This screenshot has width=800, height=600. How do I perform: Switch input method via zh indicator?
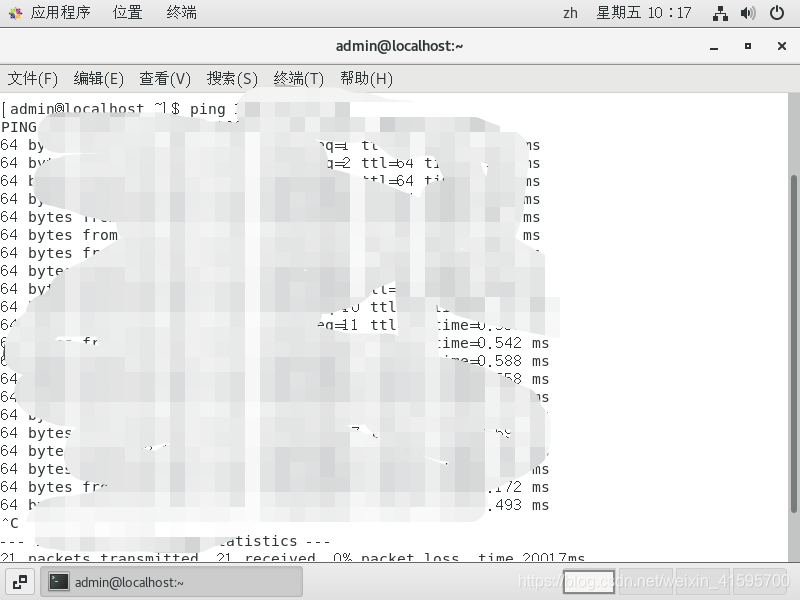(x=570, y=13)
